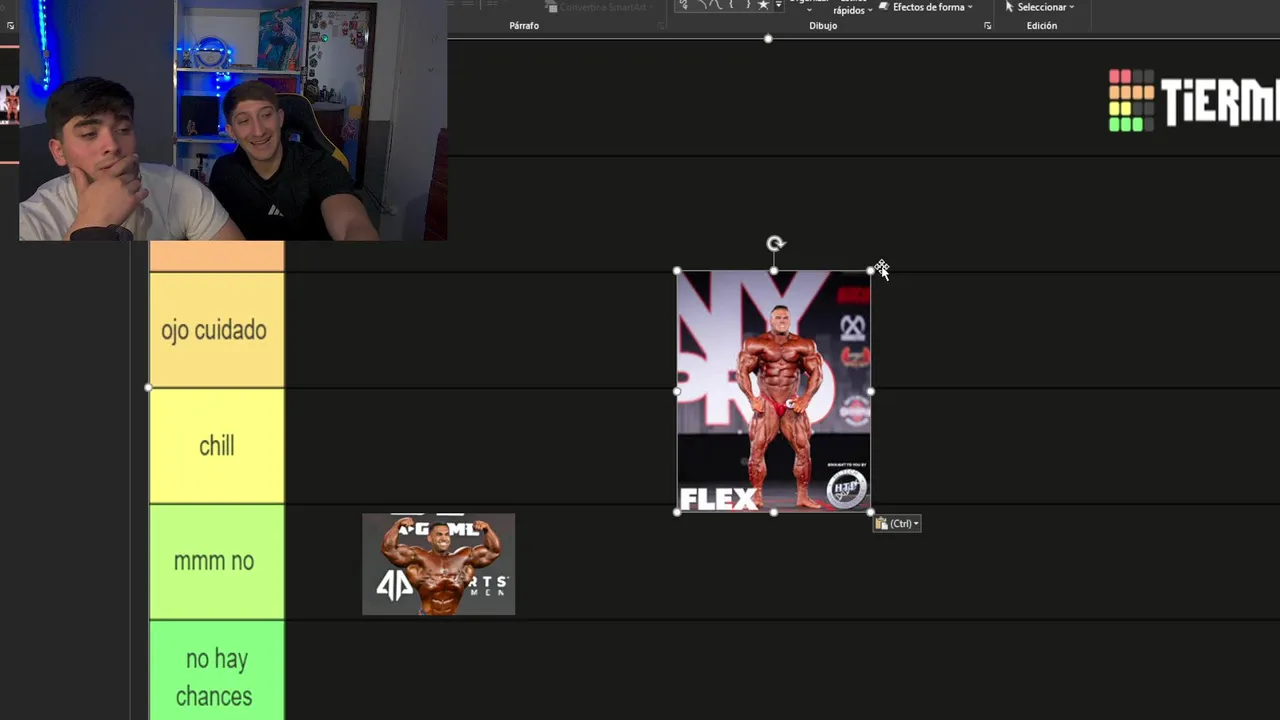Image resolution: width=1280 pixels, height=720 pixels.
Task: Click the top-left corner handle of the photo
Action: [x=677, y=271]
